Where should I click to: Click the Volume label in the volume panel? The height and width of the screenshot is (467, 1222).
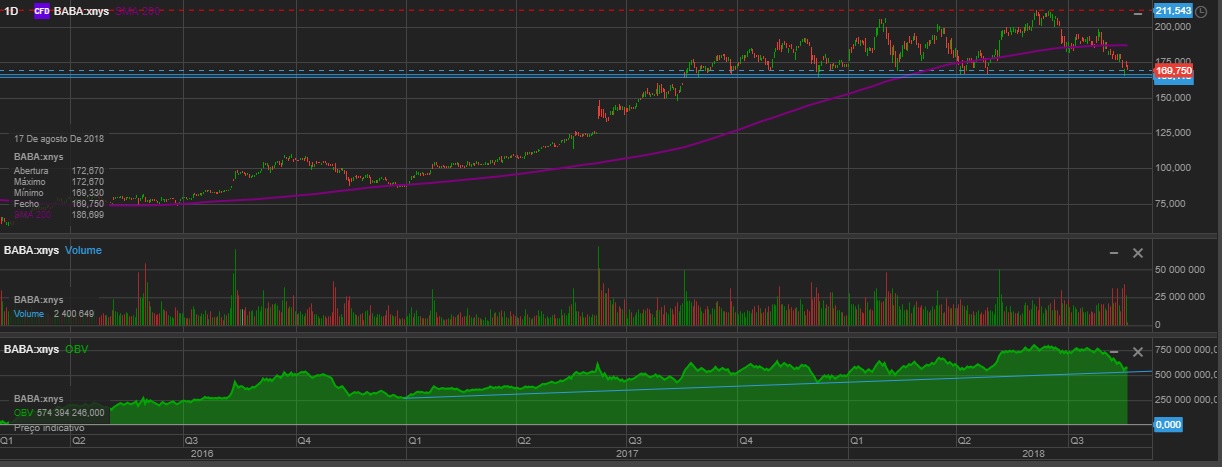click(83, 250)
